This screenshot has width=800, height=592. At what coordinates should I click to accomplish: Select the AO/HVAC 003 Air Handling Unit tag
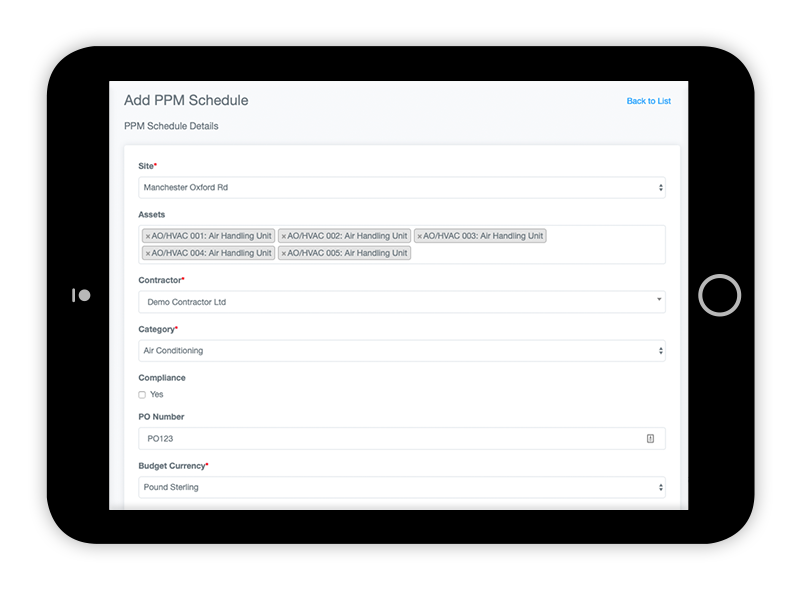pyautogui.click(x=480, y=236)
